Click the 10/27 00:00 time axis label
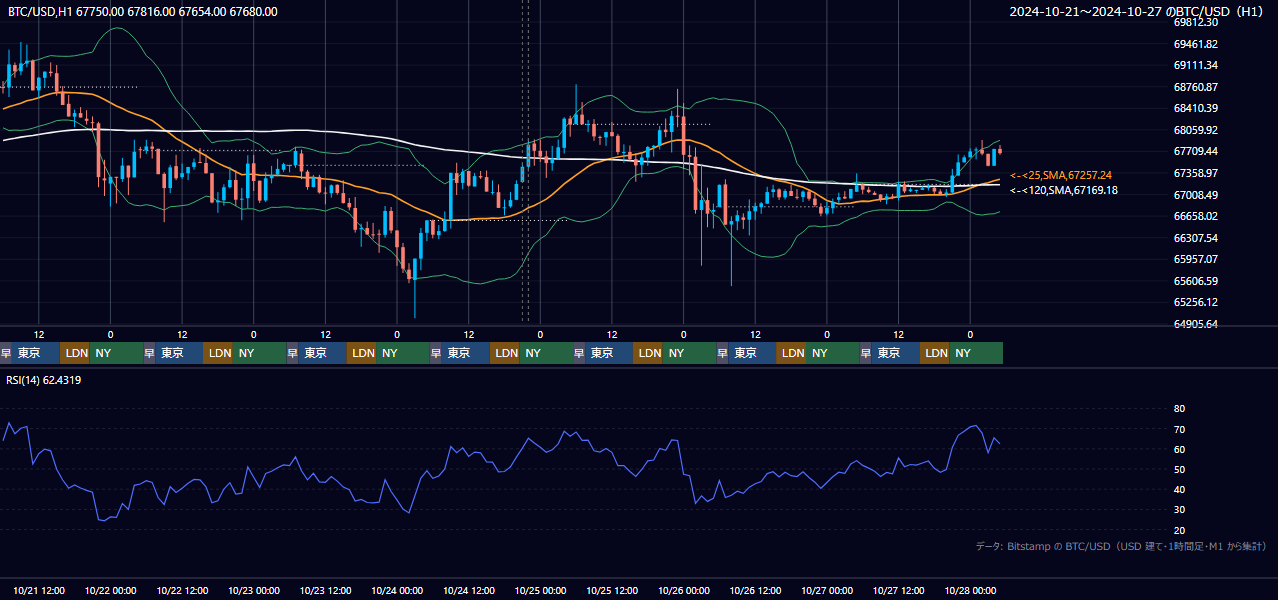Image resolution: width=1278 pixels, height=600 pixels. pos(827,590)
